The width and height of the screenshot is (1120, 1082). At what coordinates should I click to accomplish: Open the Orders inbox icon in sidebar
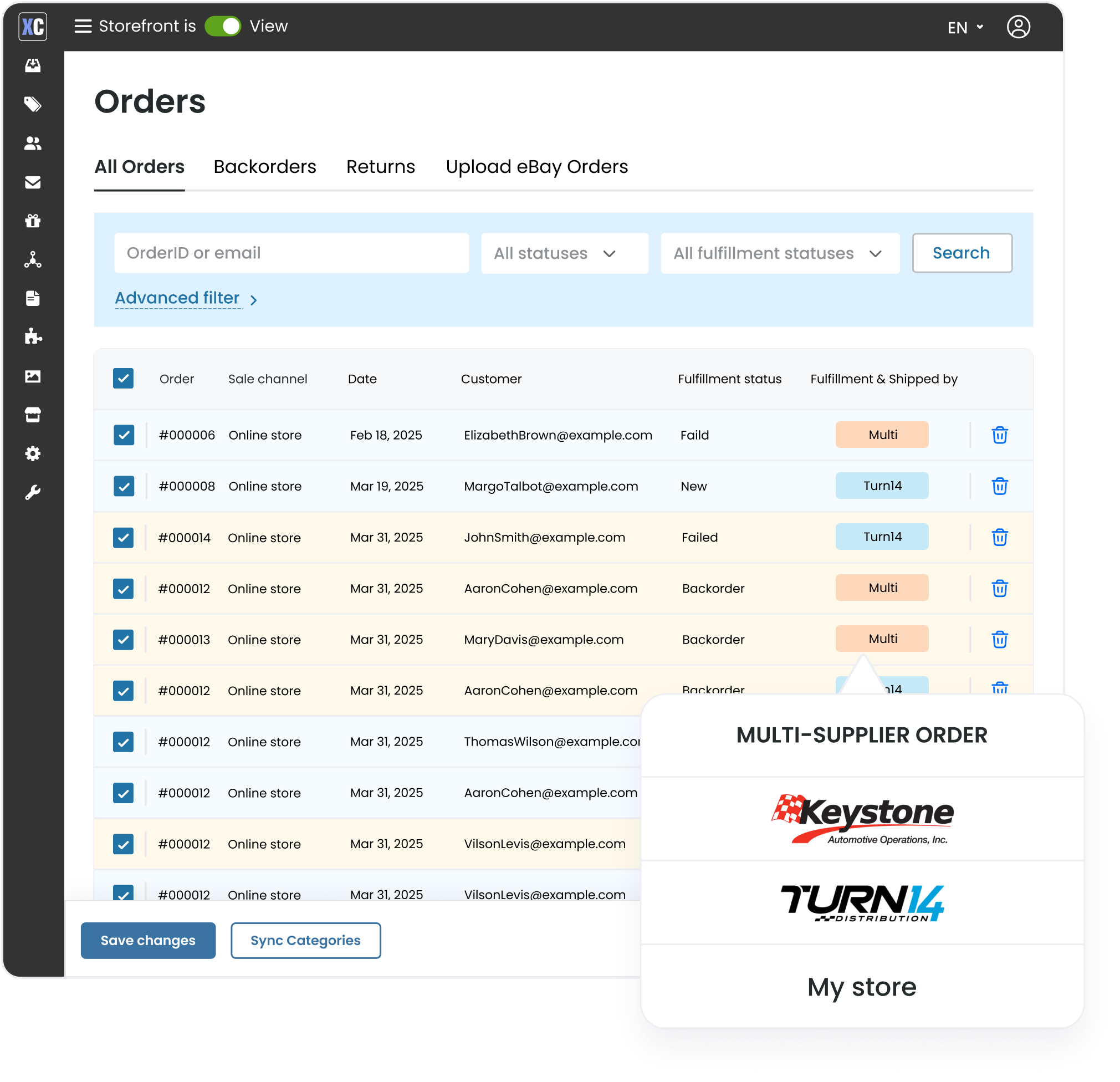33,65
